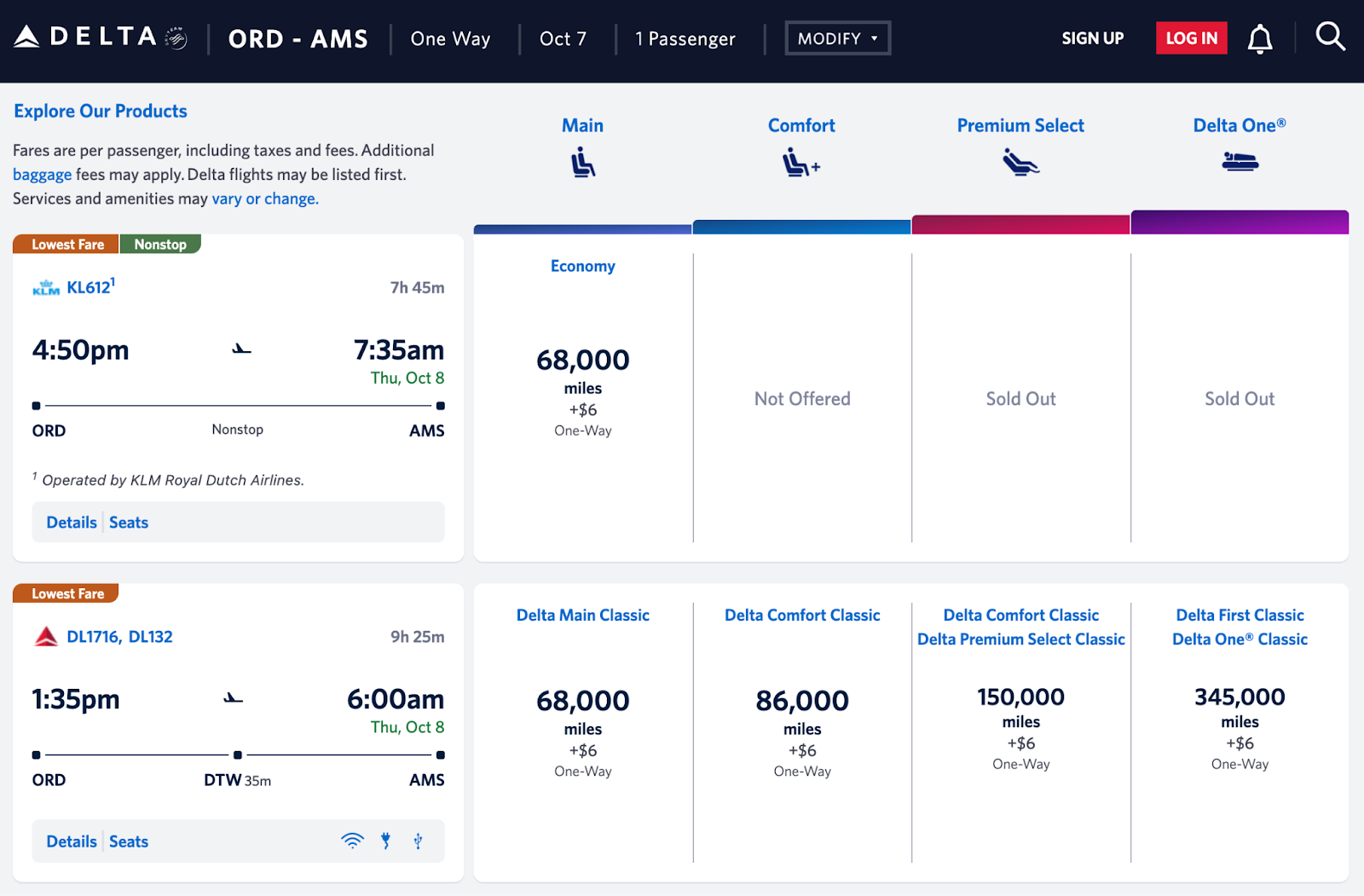Open the MODIFY search dropdown
1364x896 pixels.
click(x=836, y=38)
